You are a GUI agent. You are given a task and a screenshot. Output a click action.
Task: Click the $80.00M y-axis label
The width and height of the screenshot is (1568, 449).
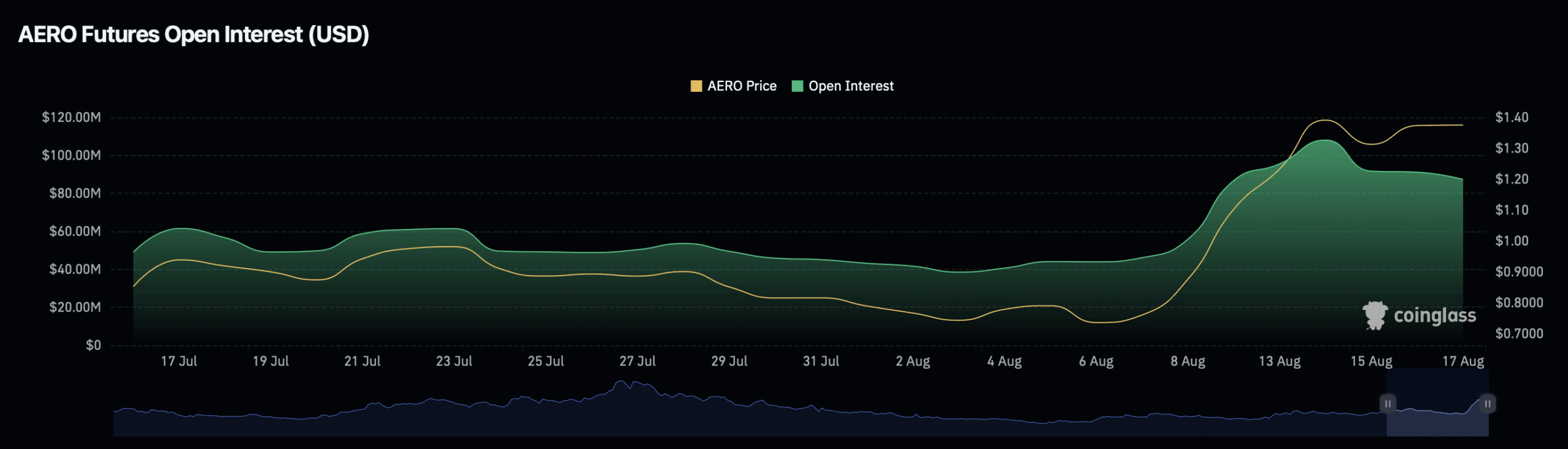click(75, 193)
